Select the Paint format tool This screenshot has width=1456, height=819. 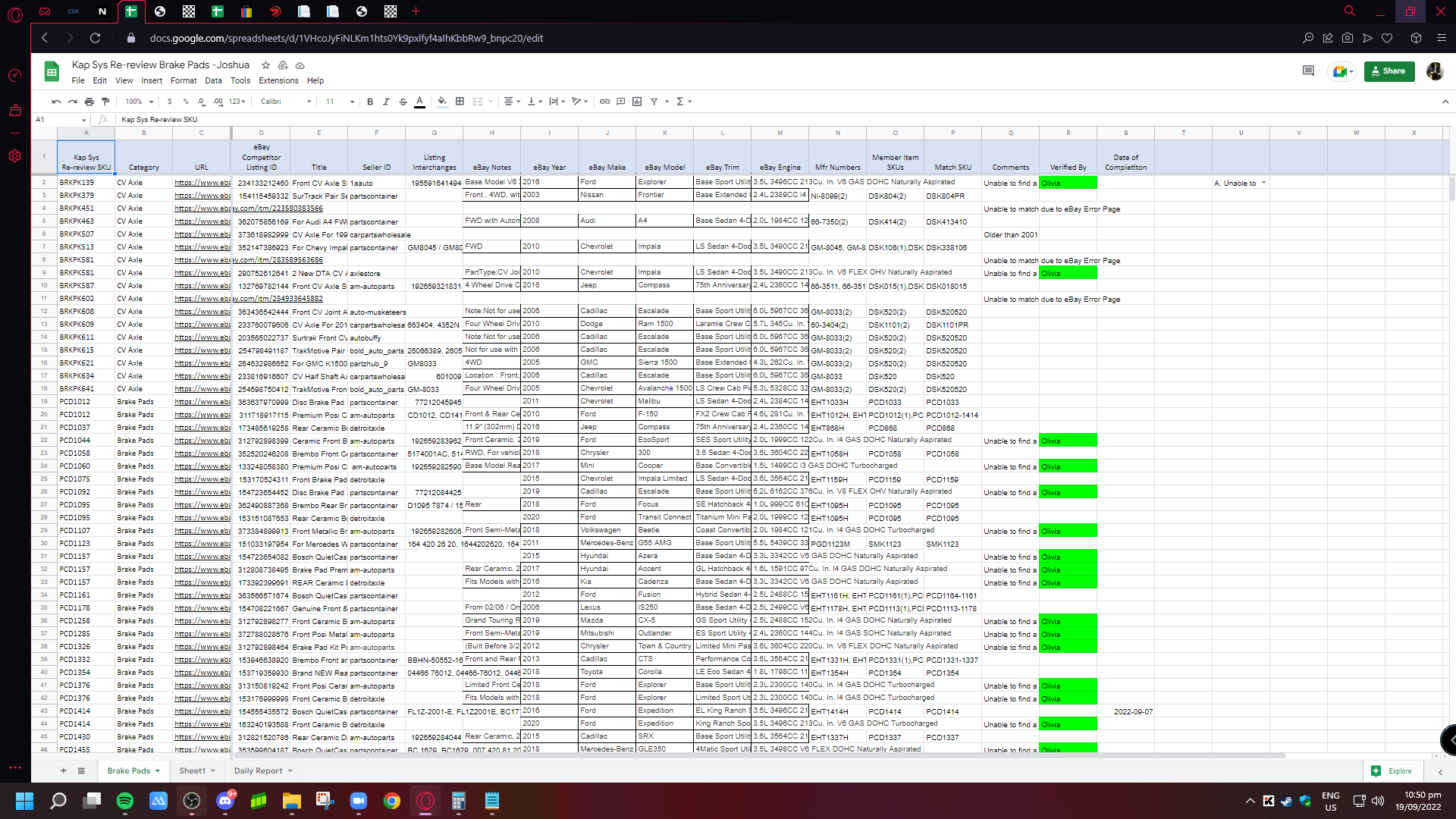pyautogui.click(x=105, y=102)
